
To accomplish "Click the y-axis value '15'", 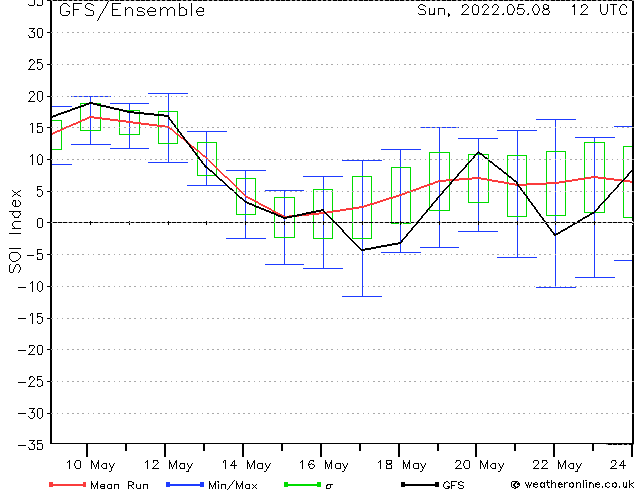I will (x=35, y=128).
